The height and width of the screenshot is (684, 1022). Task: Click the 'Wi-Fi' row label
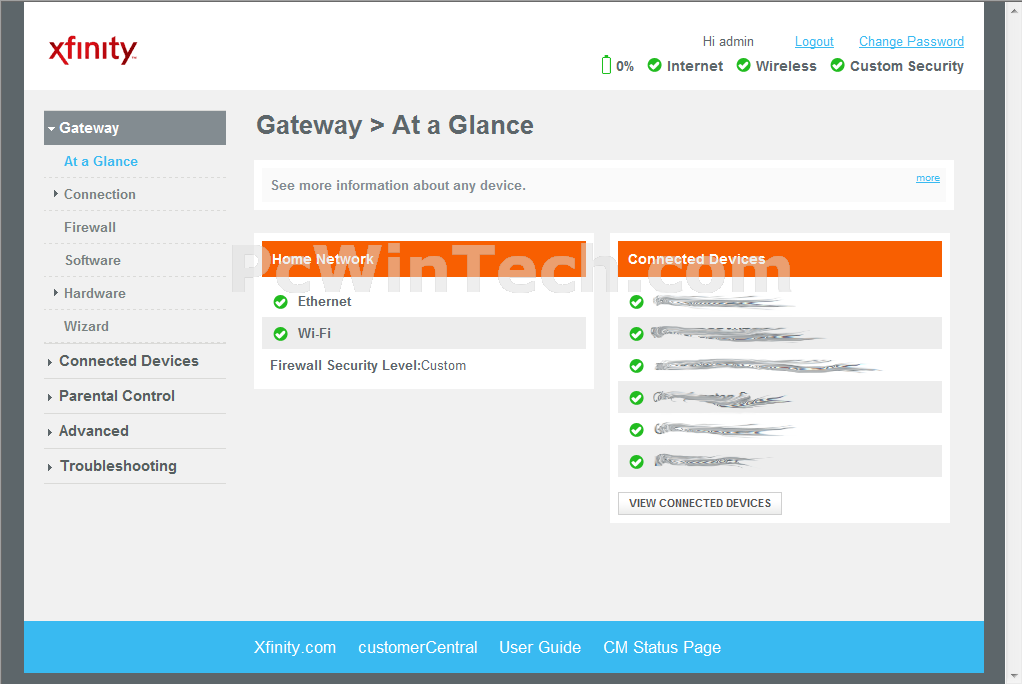coord(314,333)
